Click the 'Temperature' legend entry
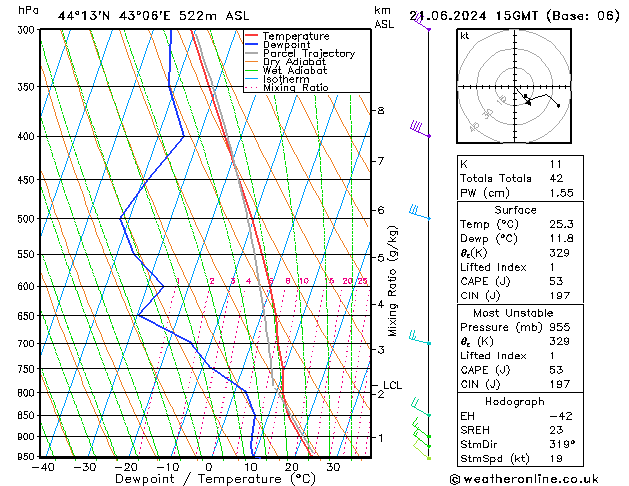The width and height of the screenshot is (629, 486). point(296,36)
